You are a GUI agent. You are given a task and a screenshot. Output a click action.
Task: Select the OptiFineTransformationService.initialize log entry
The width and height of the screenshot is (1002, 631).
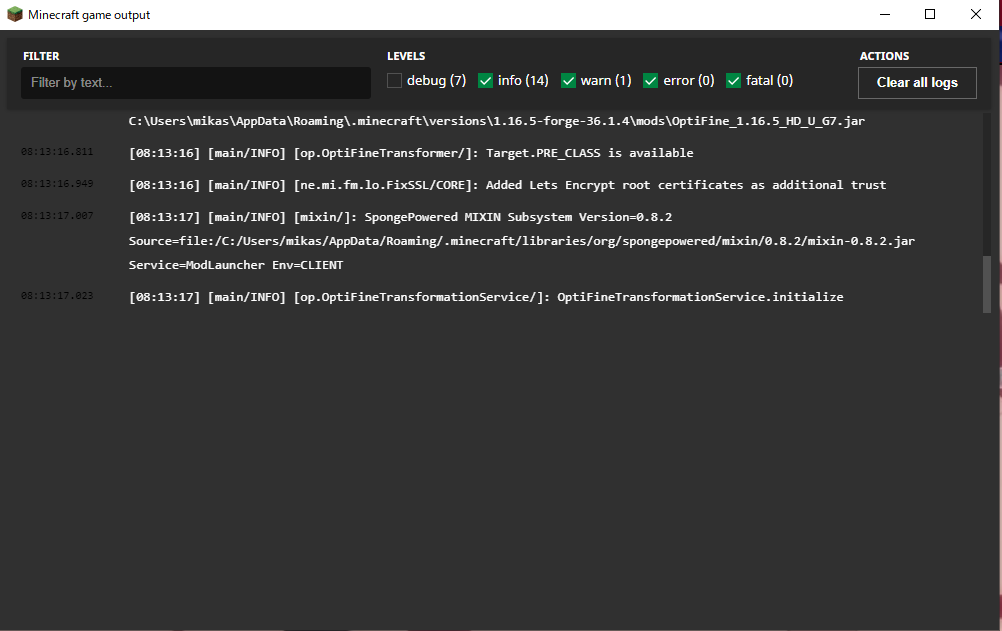[x=486, y=297]
